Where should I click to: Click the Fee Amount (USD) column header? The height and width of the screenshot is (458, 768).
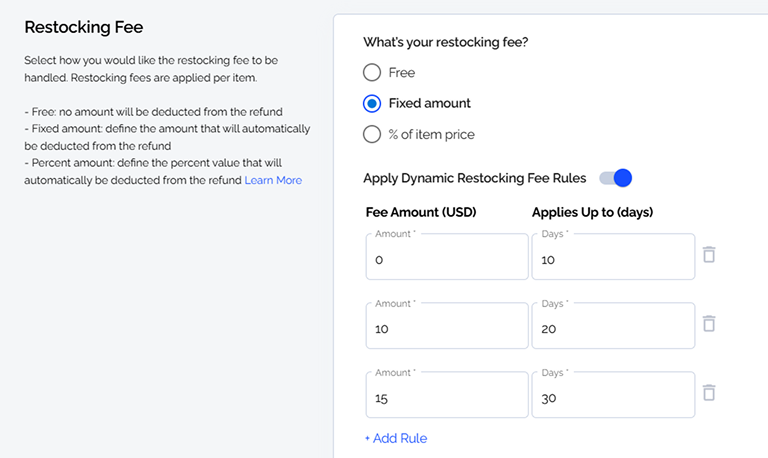[x=421, y=212]
